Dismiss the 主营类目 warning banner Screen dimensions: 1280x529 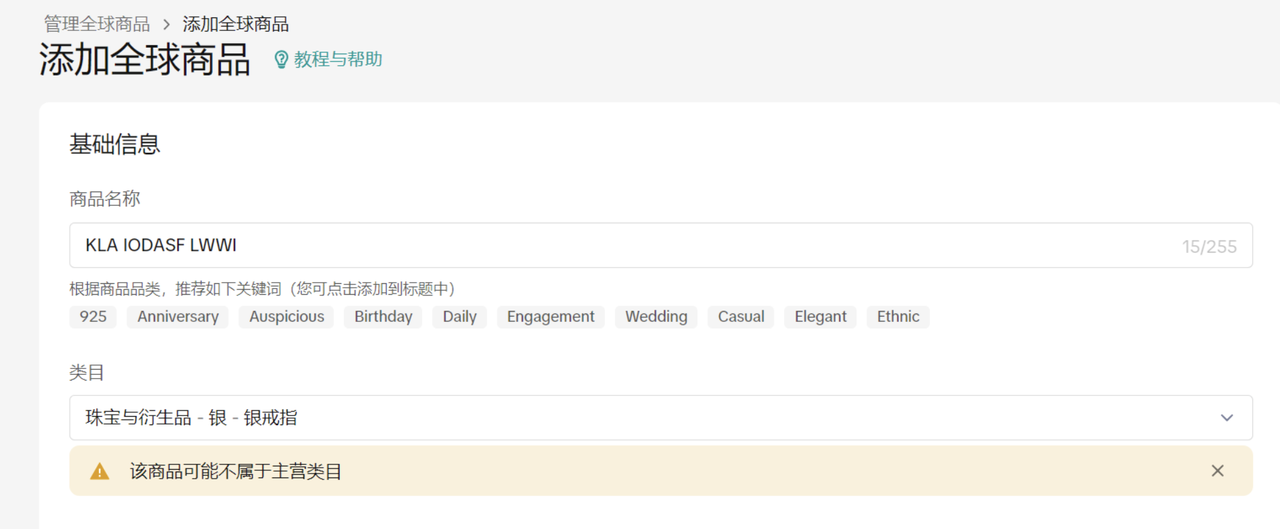1217,471
